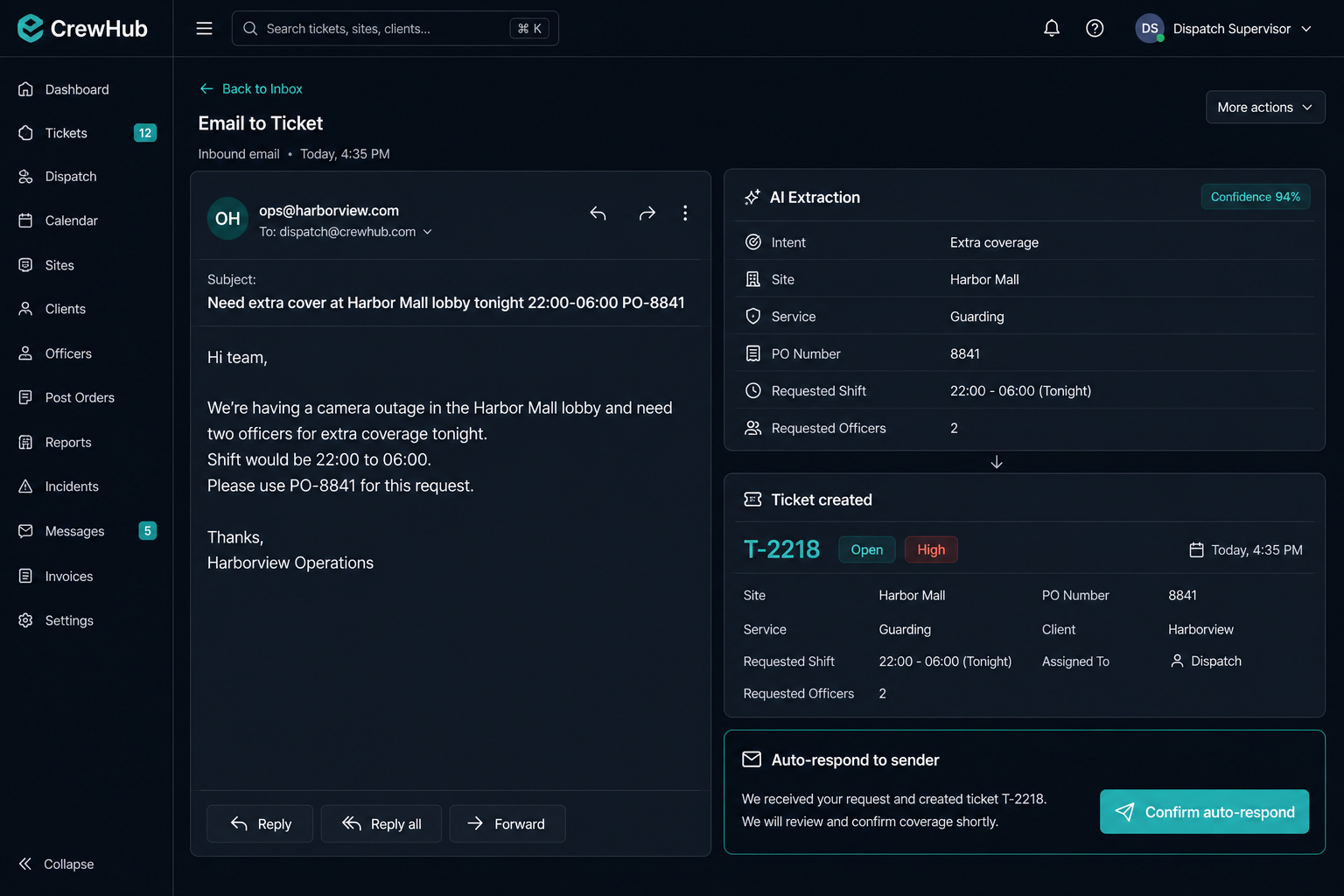
Task: Click the Reply button
Action: 260,823
